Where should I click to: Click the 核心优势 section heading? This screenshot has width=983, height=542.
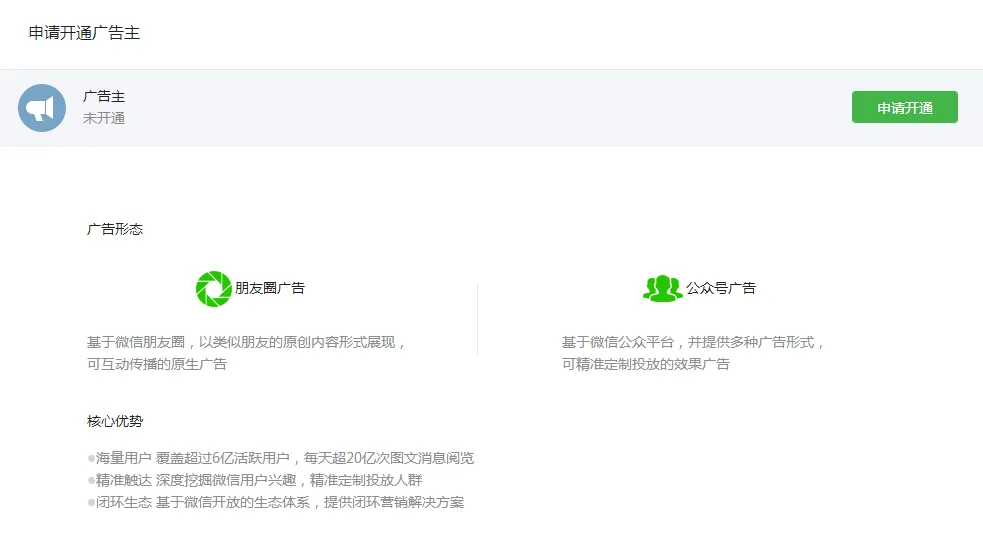click(x=115, y=421)
